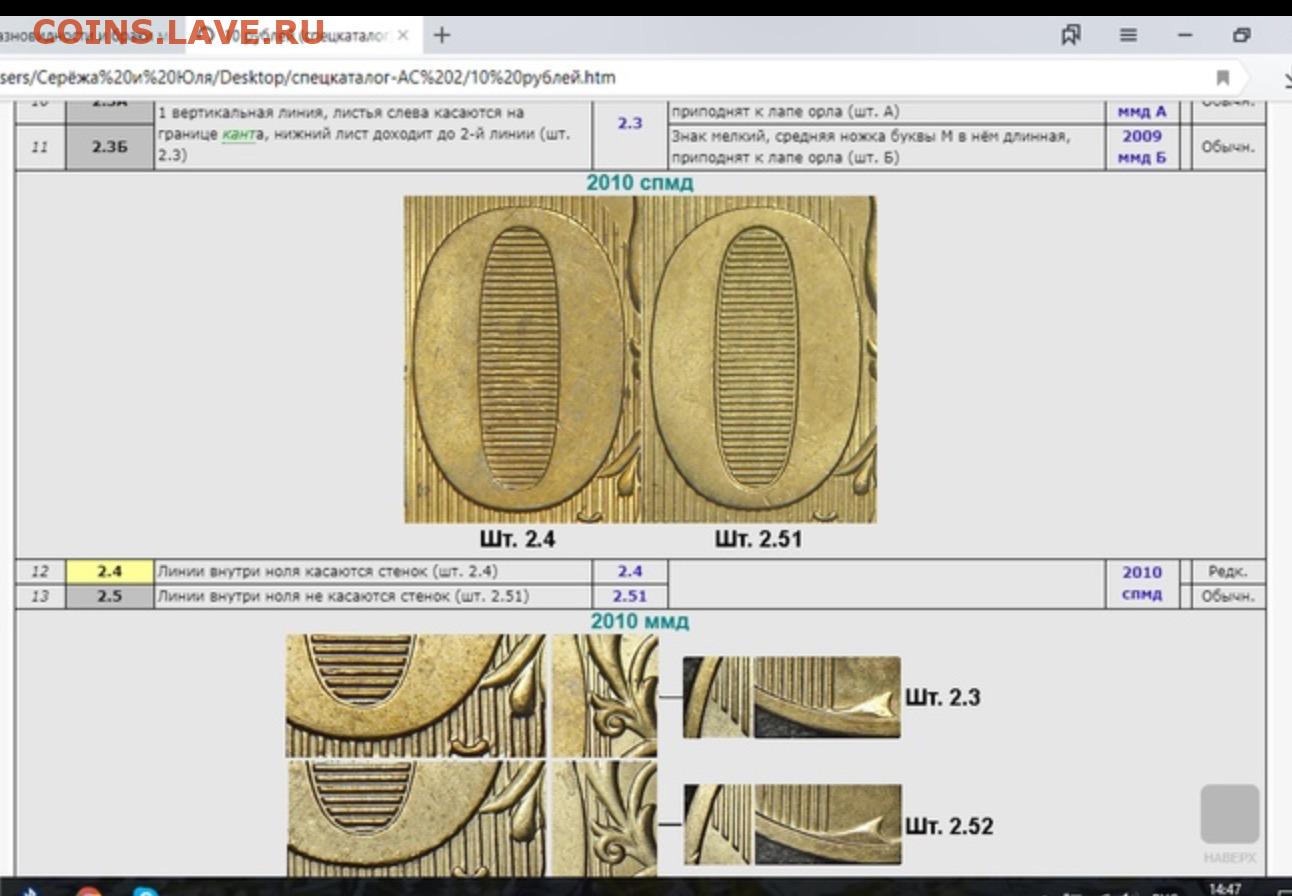Viewport: 1292px width, 896px height.
Task: Click the Шт. 2.52 caption
Action: point(950,826)
